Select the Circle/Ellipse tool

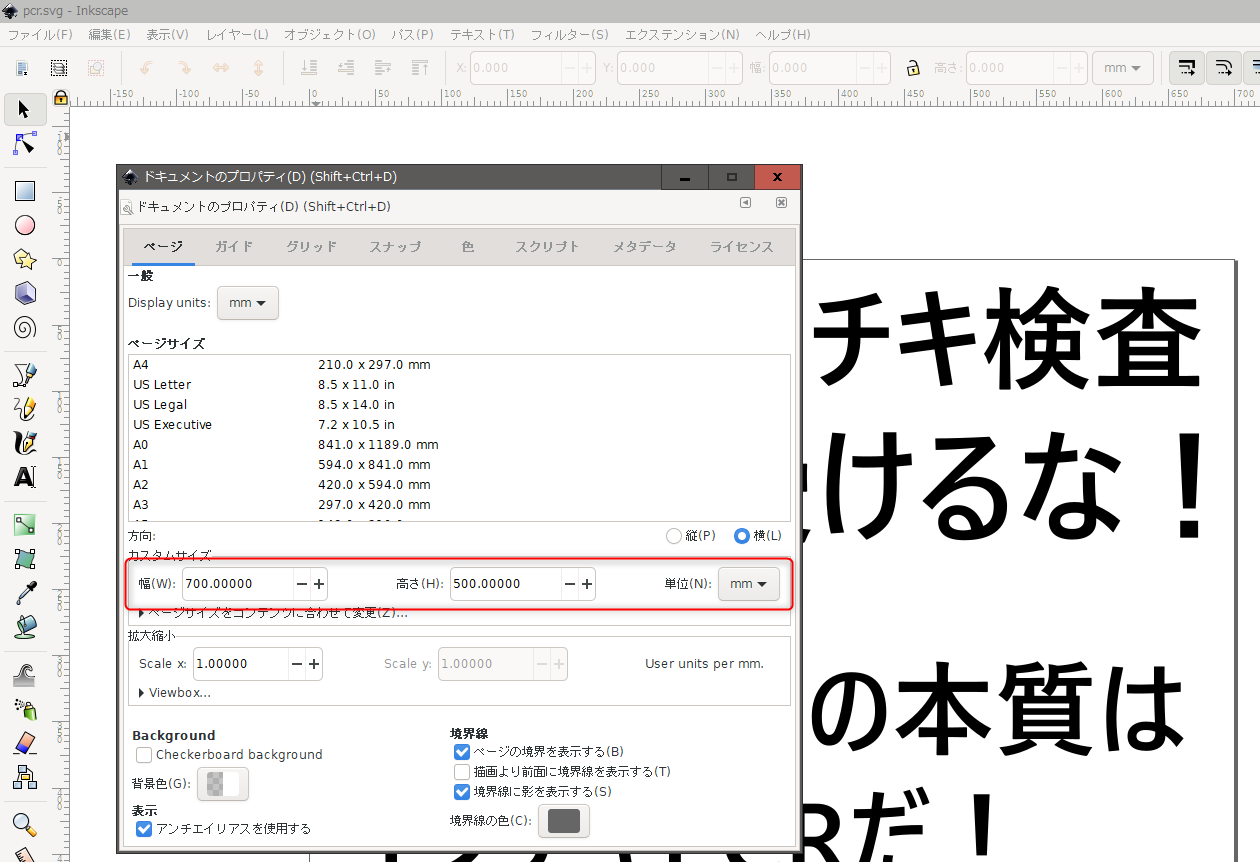click(25, 225)
